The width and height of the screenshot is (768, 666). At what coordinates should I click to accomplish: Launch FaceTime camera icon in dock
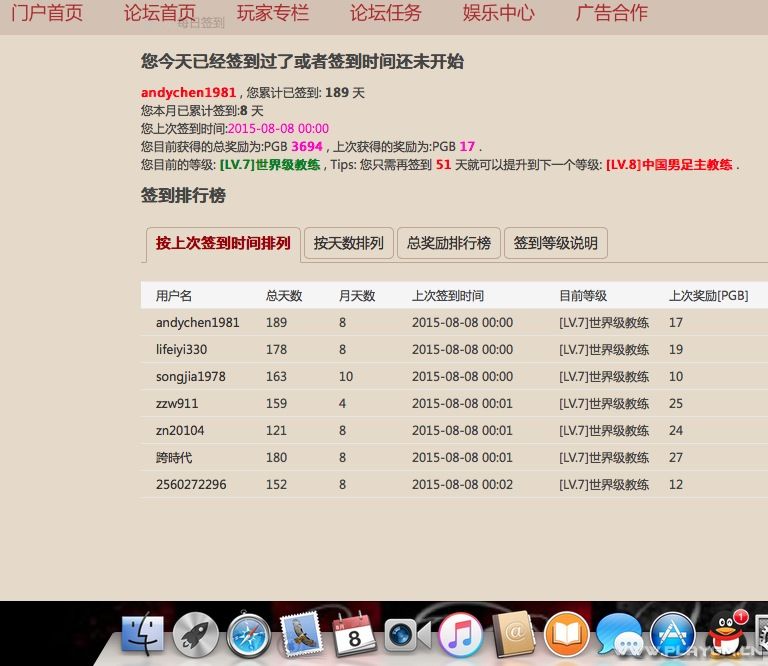click(407, 635)
